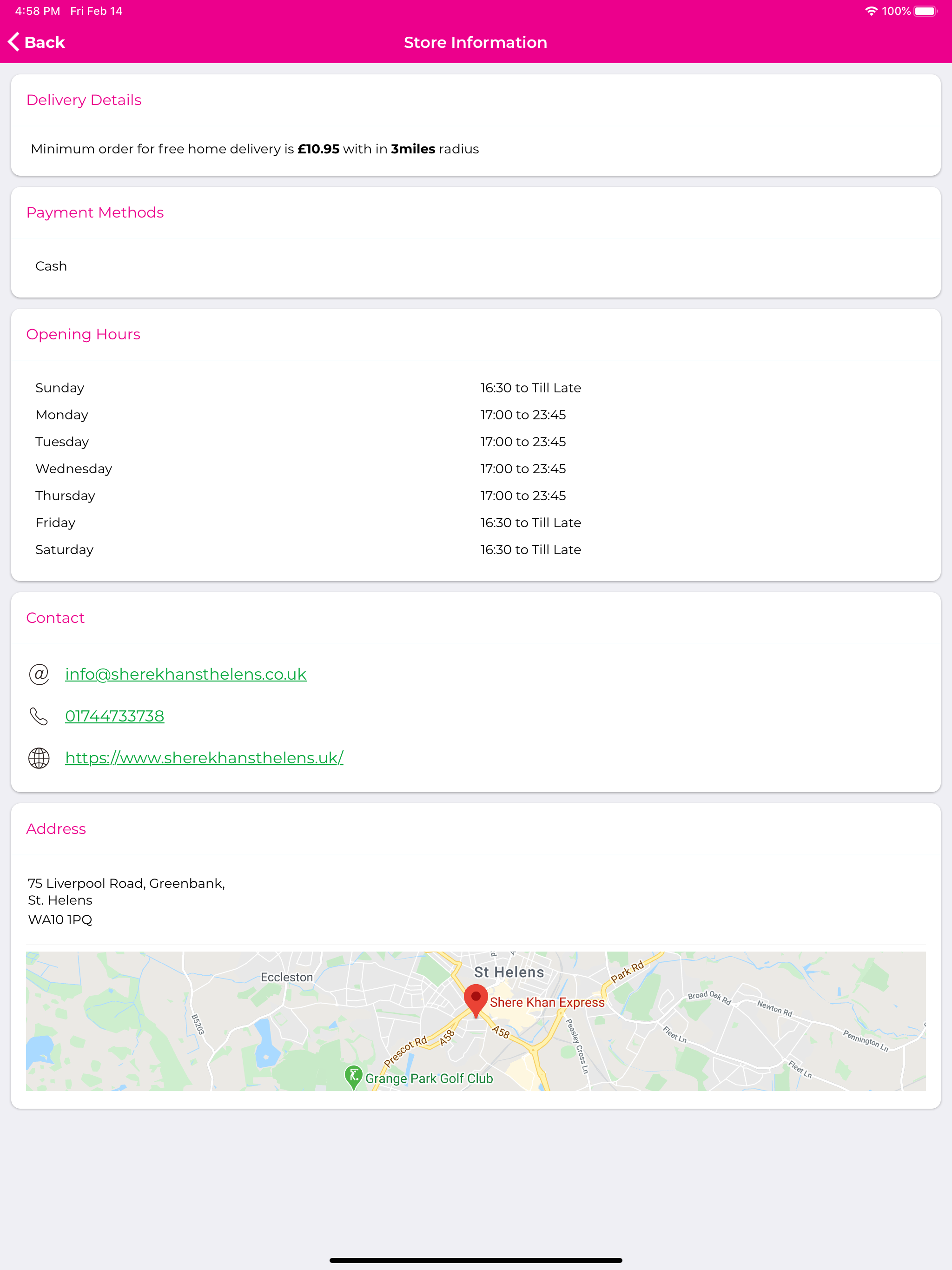This screenshot has height=1270, width=952.
Task: Tap the St. Helens address line
Action: (60, 900)
